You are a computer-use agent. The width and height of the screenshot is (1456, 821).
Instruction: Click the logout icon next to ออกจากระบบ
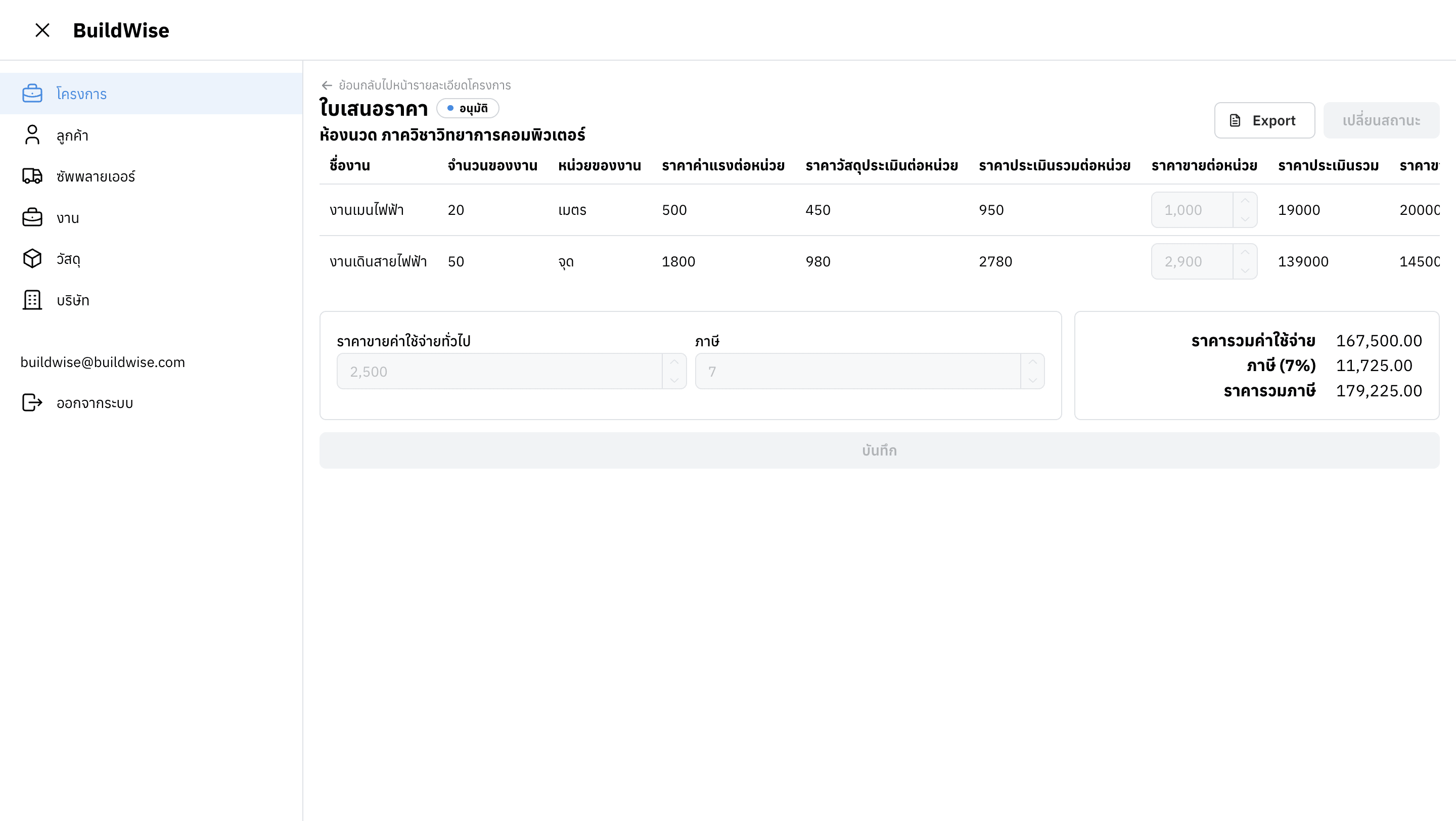pyautogui.click(x=32, y=403)
